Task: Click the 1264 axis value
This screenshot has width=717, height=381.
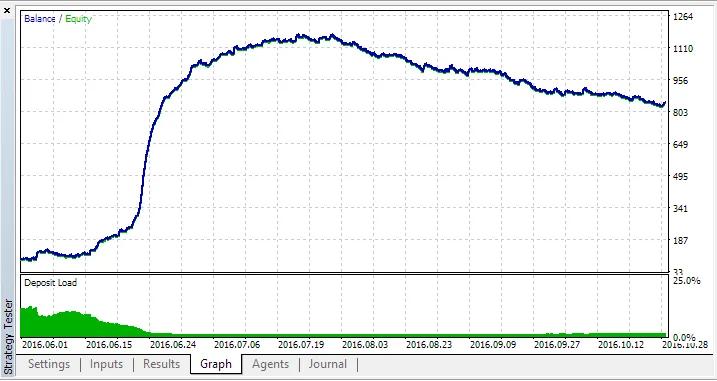Action: click(x=684, y=17)
